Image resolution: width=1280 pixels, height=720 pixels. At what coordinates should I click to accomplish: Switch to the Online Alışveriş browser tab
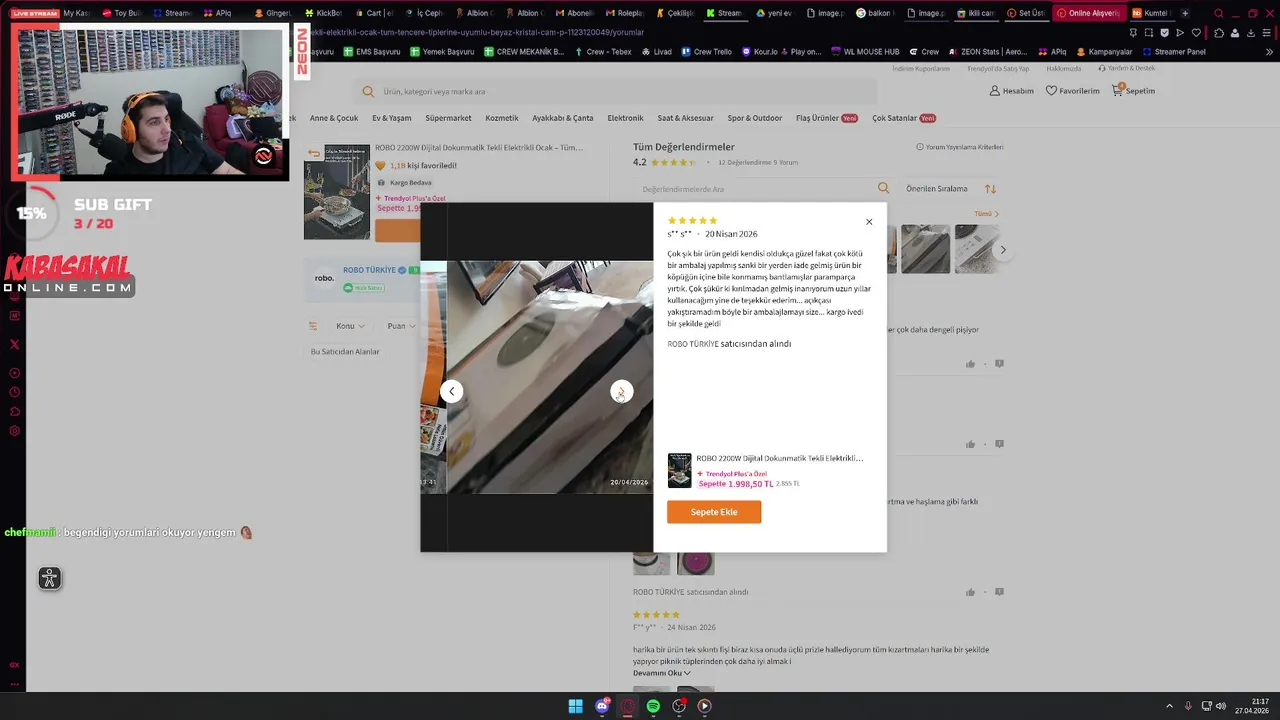[1089, 13]
